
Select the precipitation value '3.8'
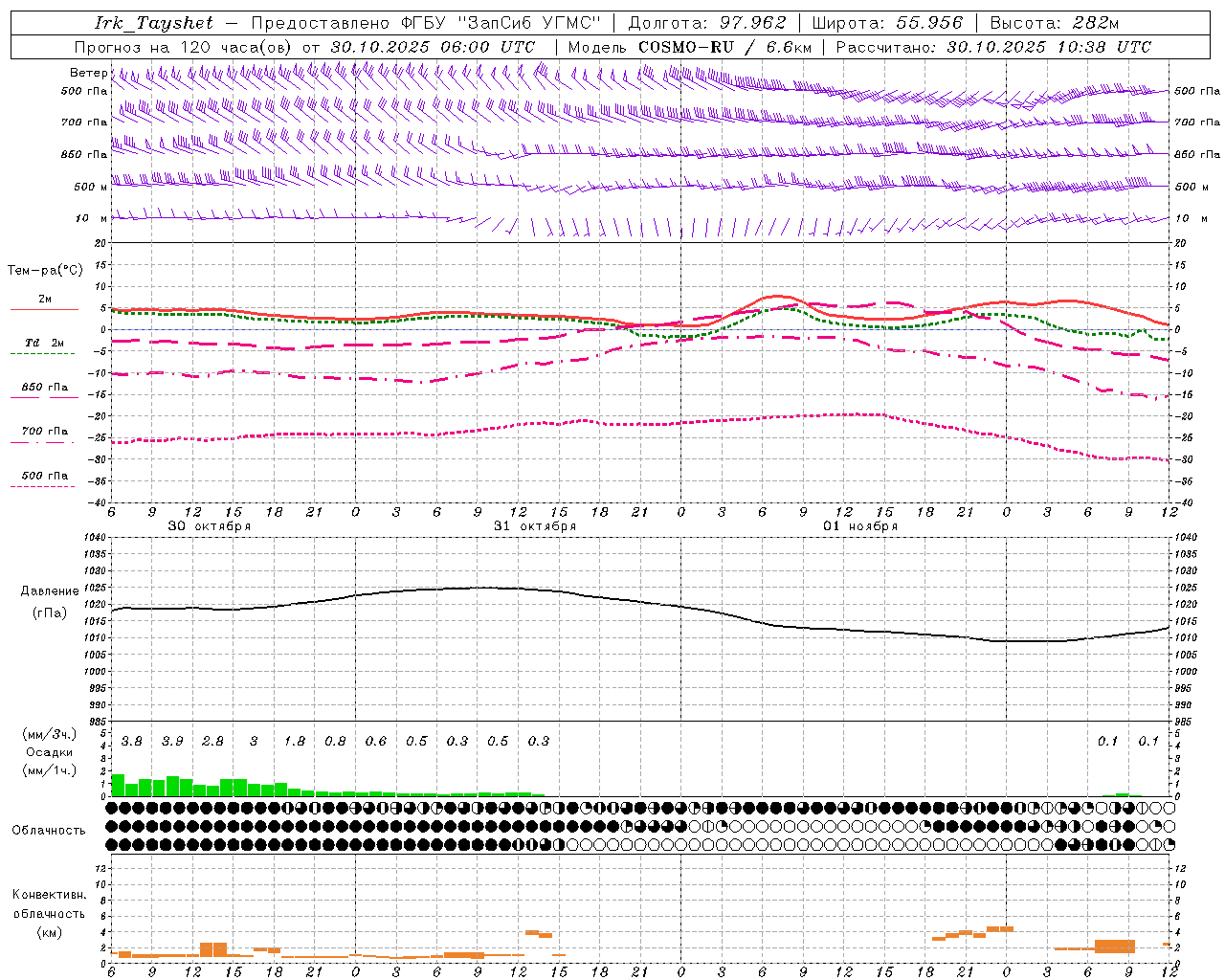(131, 742)
